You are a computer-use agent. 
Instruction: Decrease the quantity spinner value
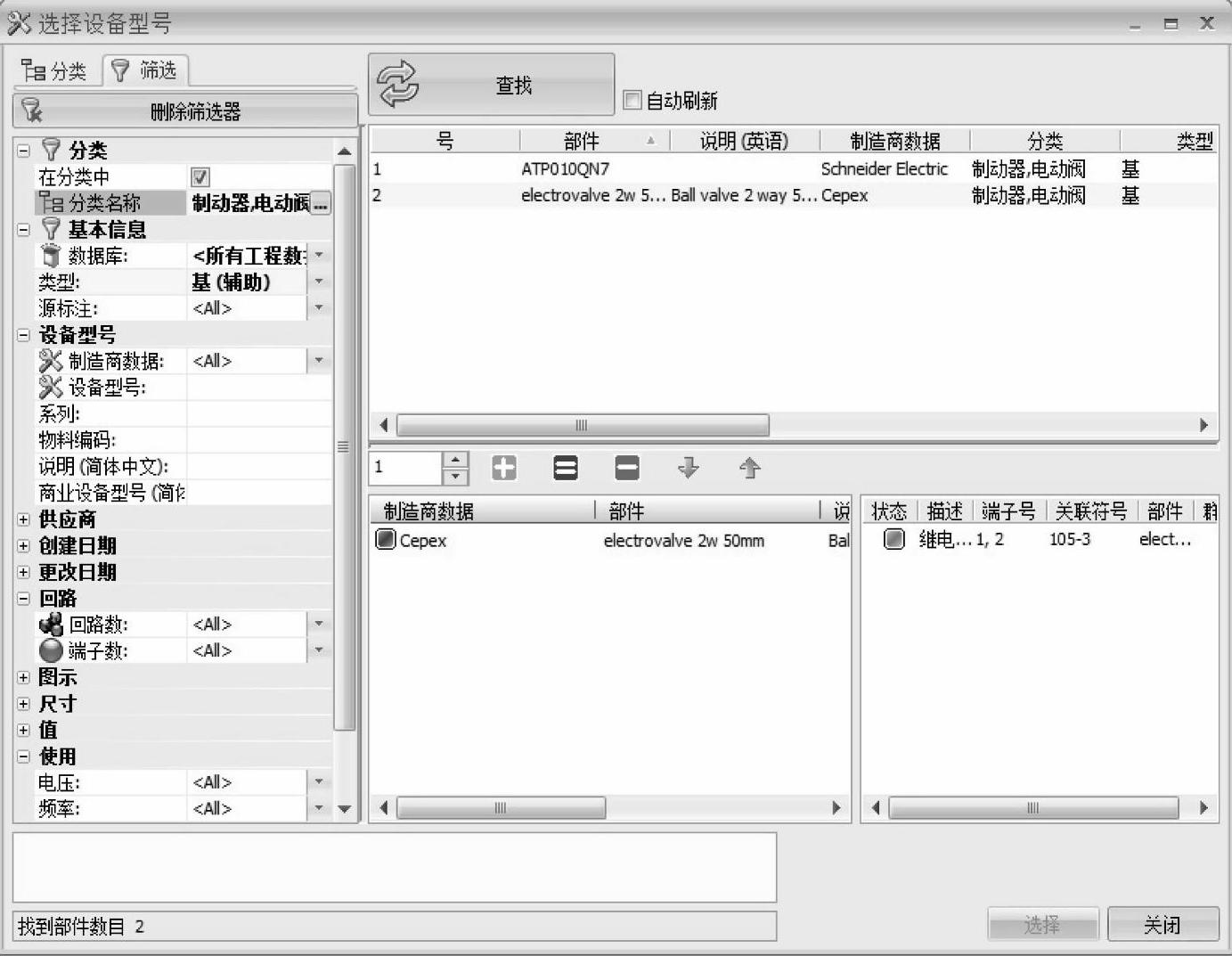455,476
